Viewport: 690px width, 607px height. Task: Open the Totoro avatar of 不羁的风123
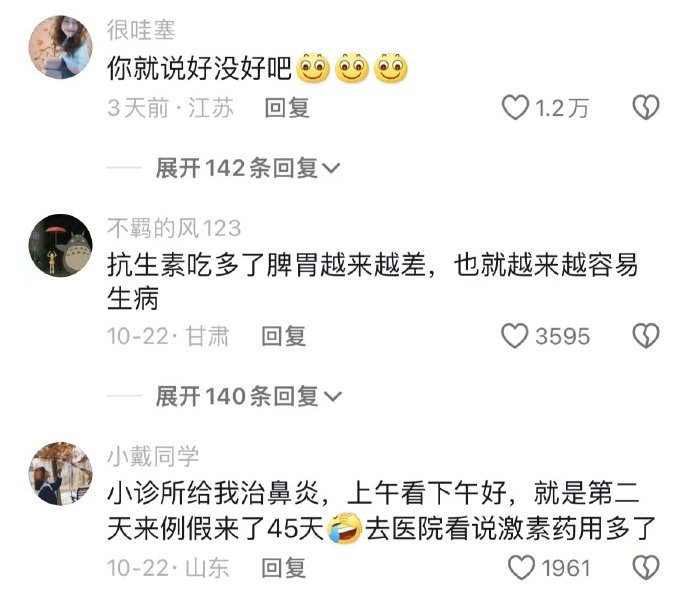pos(60,246)
